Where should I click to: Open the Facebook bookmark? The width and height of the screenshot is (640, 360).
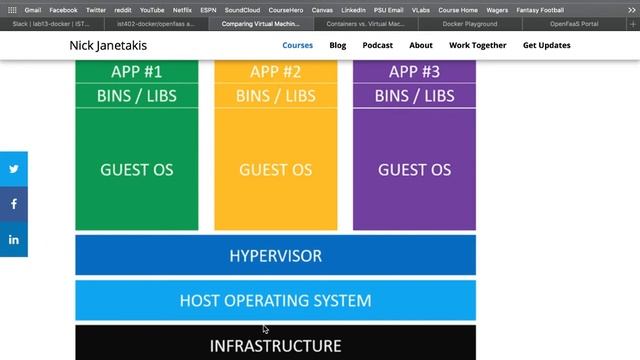(63, 10)
